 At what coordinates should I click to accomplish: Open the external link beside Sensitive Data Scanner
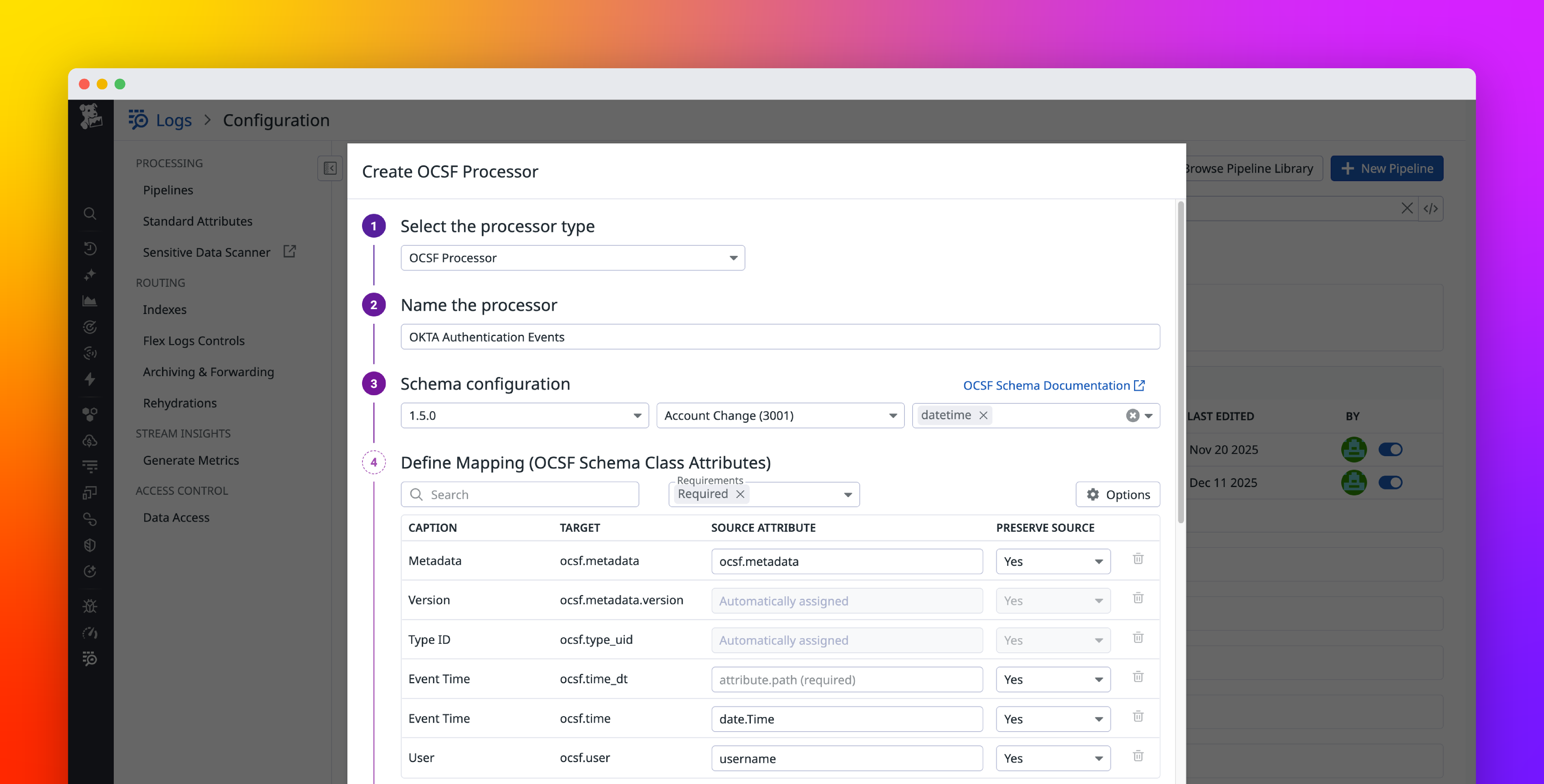click(x=290, y=252)
